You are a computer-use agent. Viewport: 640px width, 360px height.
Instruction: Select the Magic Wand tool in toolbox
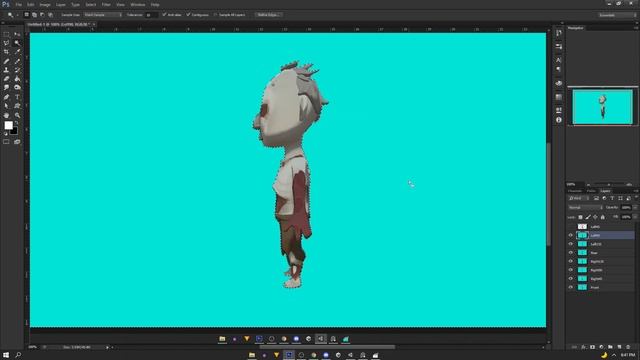[x=17, y=43]
